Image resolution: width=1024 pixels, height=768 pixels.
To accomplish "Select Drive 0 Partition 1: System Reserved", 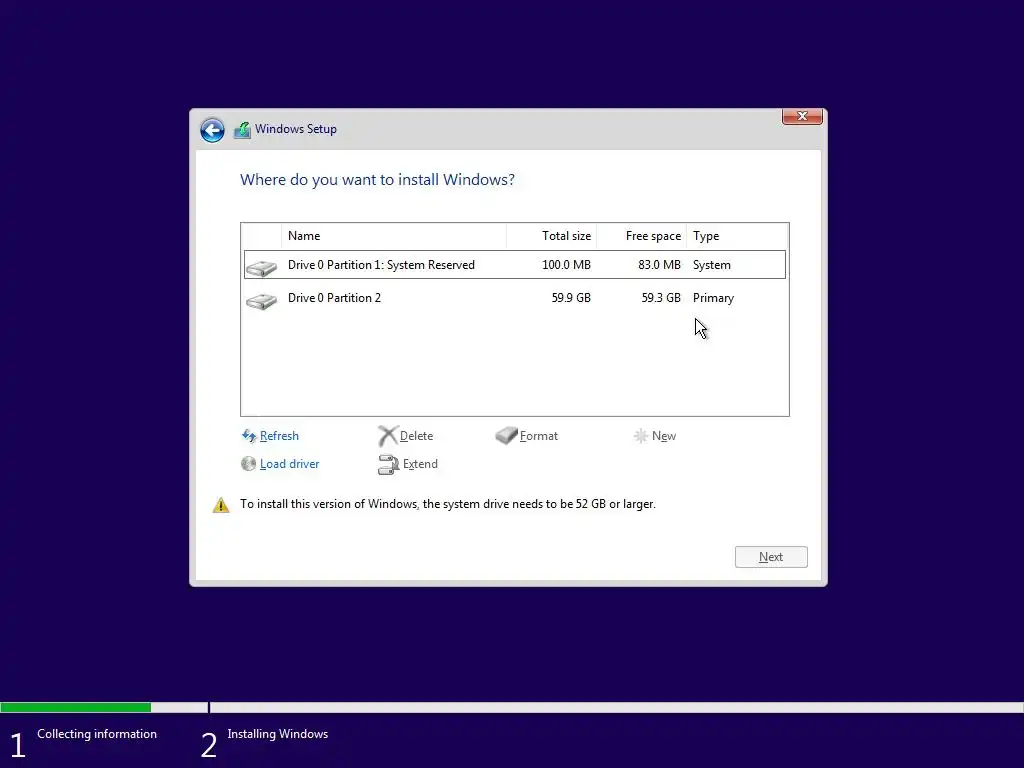I will click(x=515, y=264).
